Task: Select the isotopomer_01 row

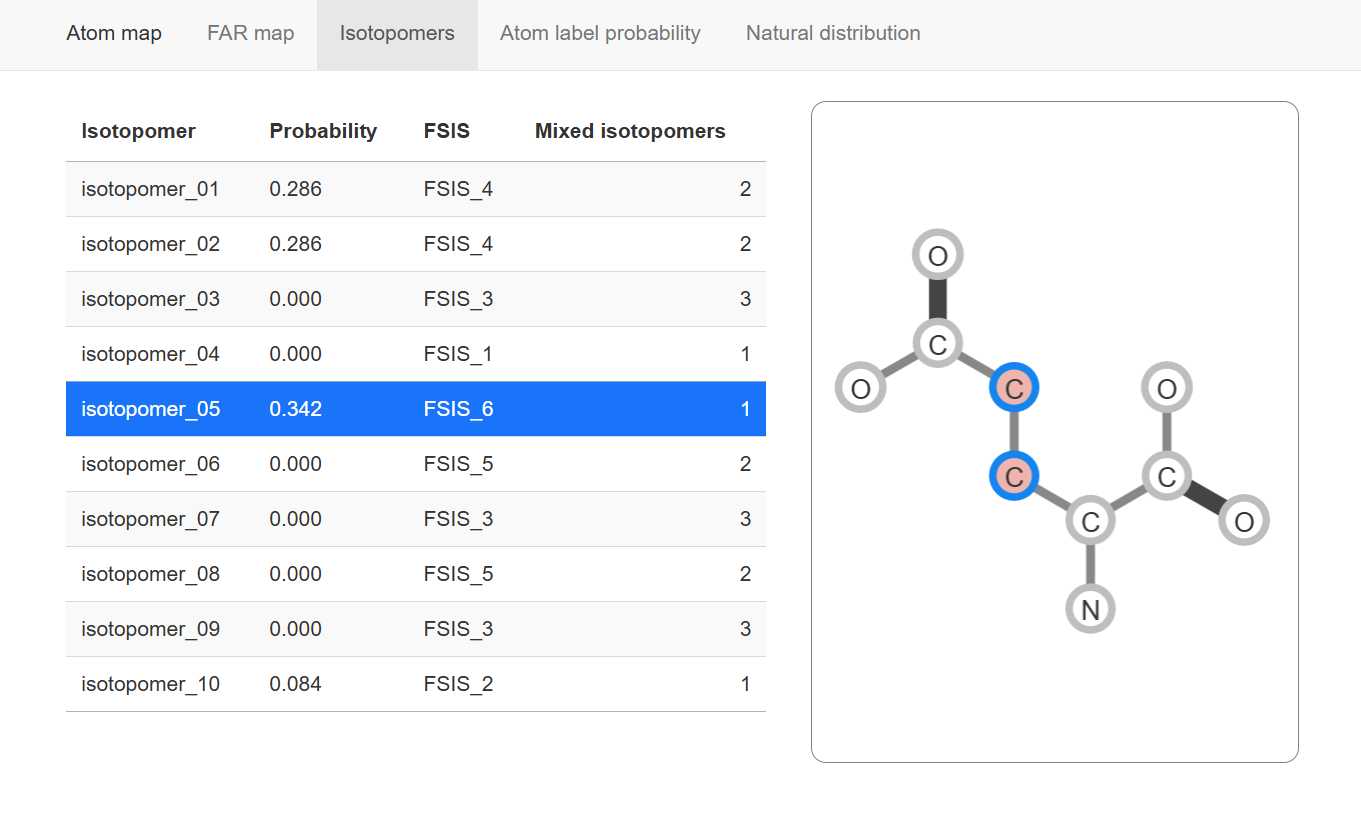Action: pyautogui.click(x=416, y=189)
